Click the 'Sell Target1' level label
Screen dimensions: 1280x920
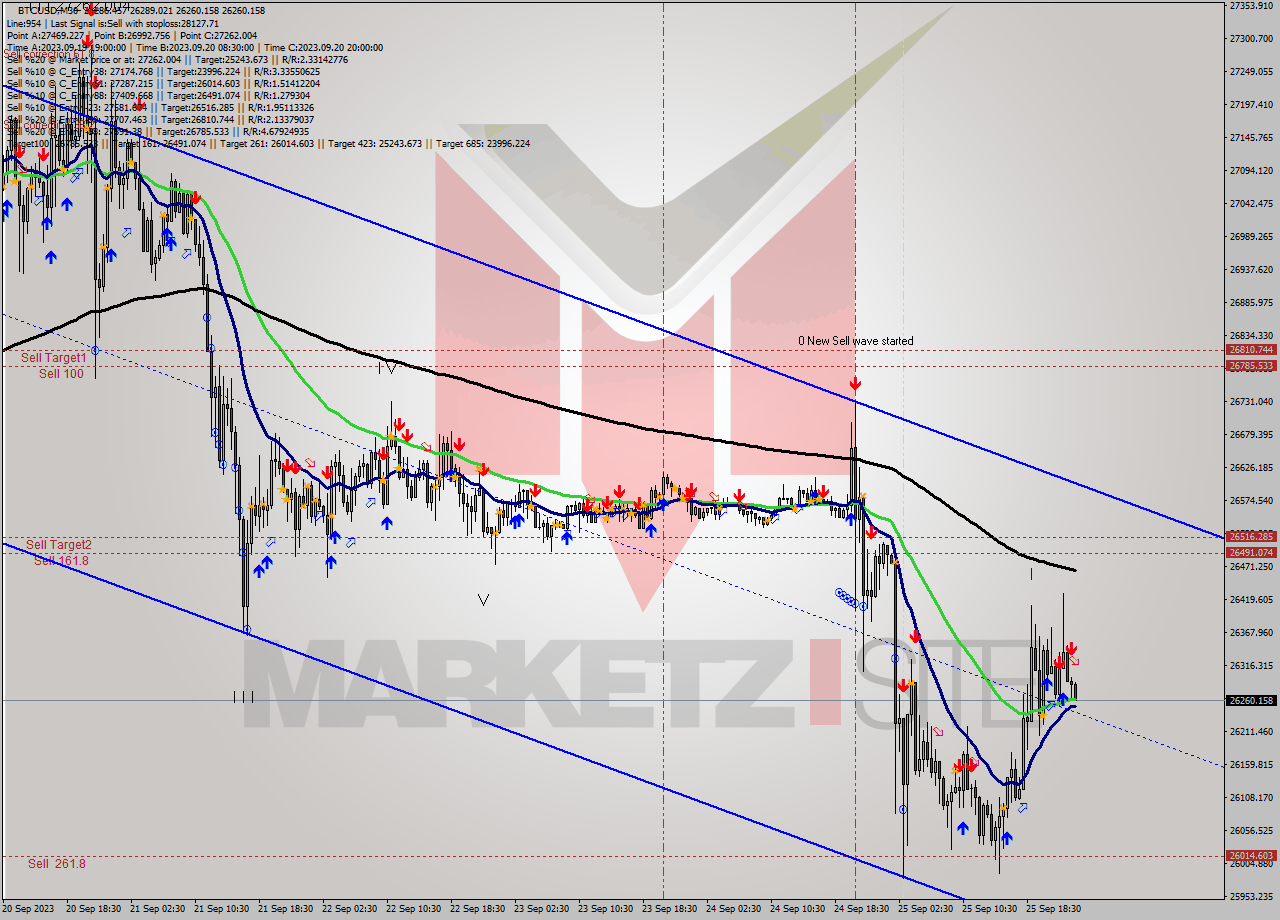click(54, 358)
